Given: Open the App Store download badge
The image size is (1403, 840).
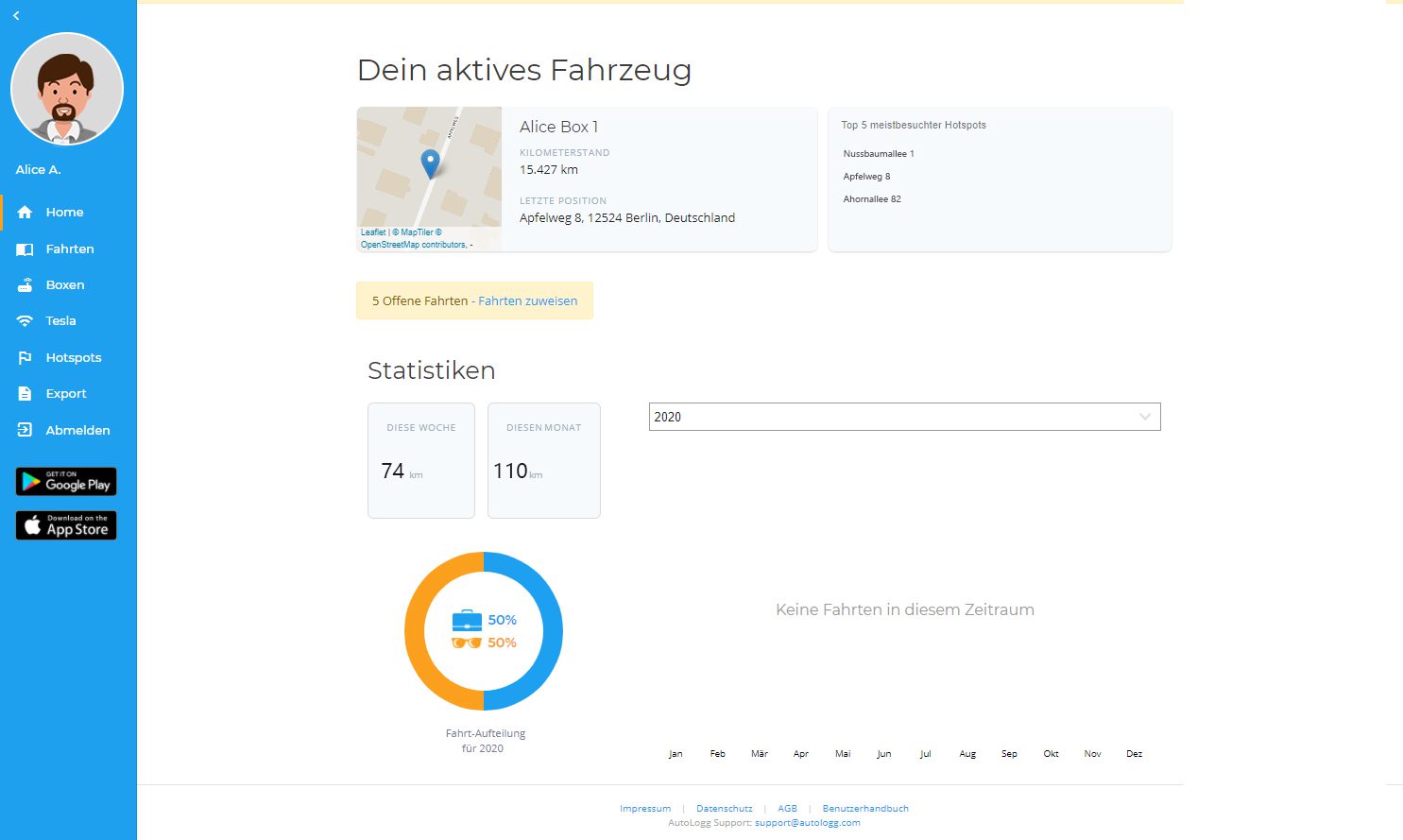Looking at the screenshot, I should [66, 525].
